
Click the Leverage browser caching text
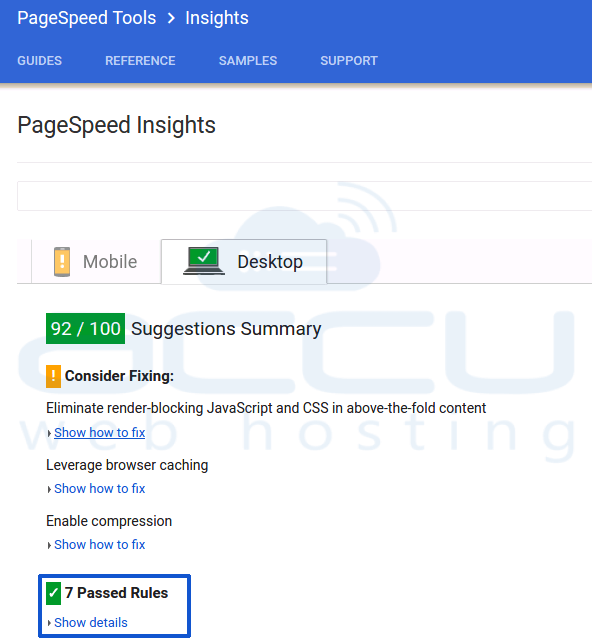127,465
